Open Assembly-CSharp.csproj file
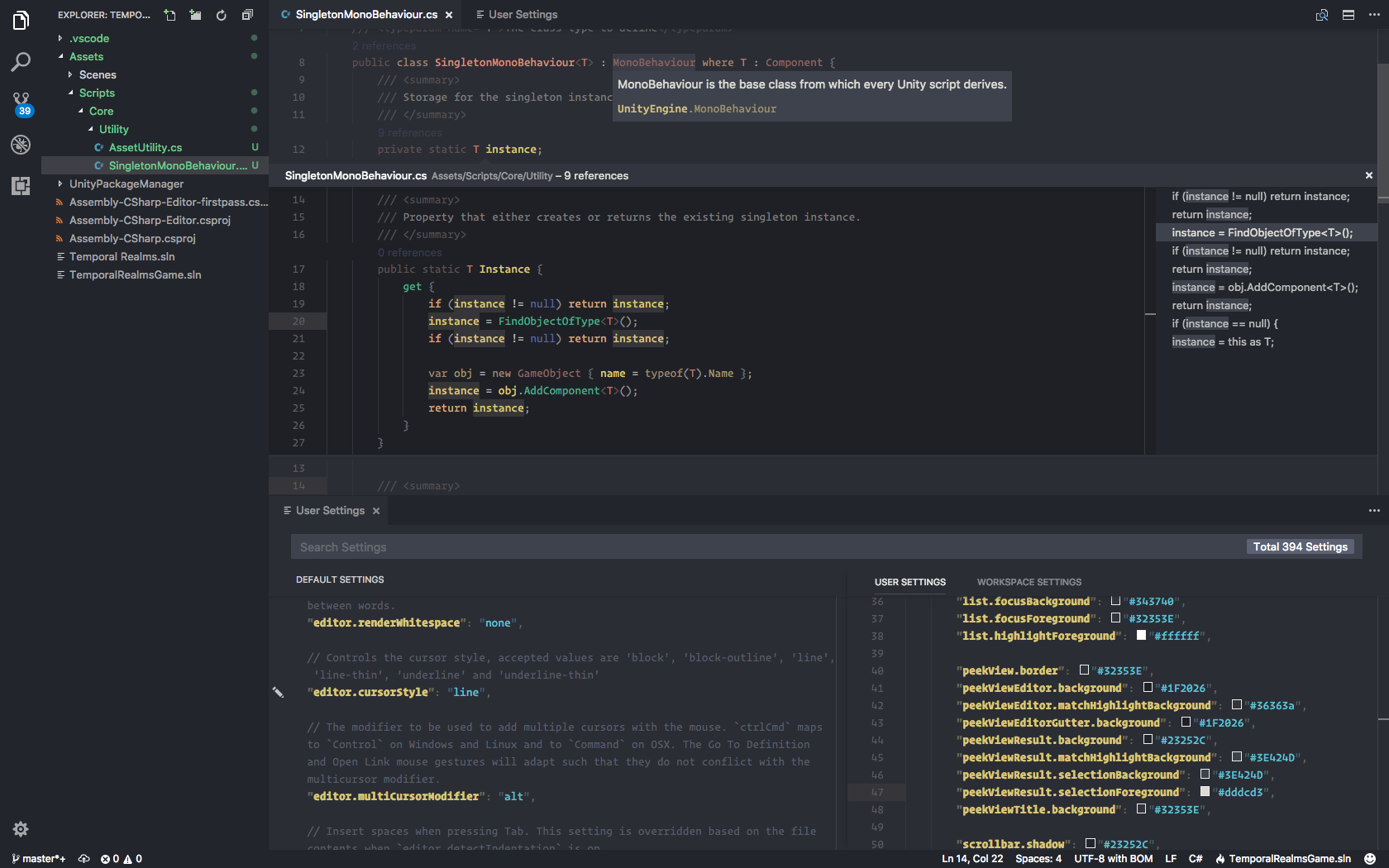Viewport: 1389px width, 868px height. (x=155, y=238)
